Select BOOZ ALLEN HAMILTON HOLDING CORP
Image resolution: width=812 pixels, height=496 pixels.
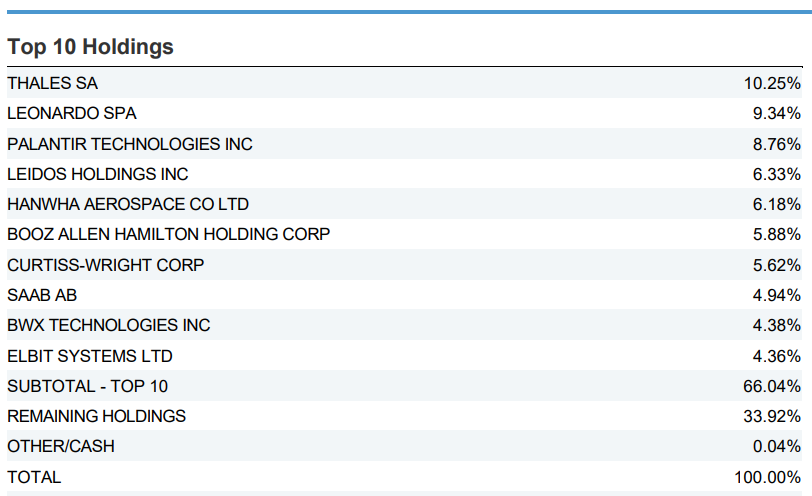[x=169, y=235]
